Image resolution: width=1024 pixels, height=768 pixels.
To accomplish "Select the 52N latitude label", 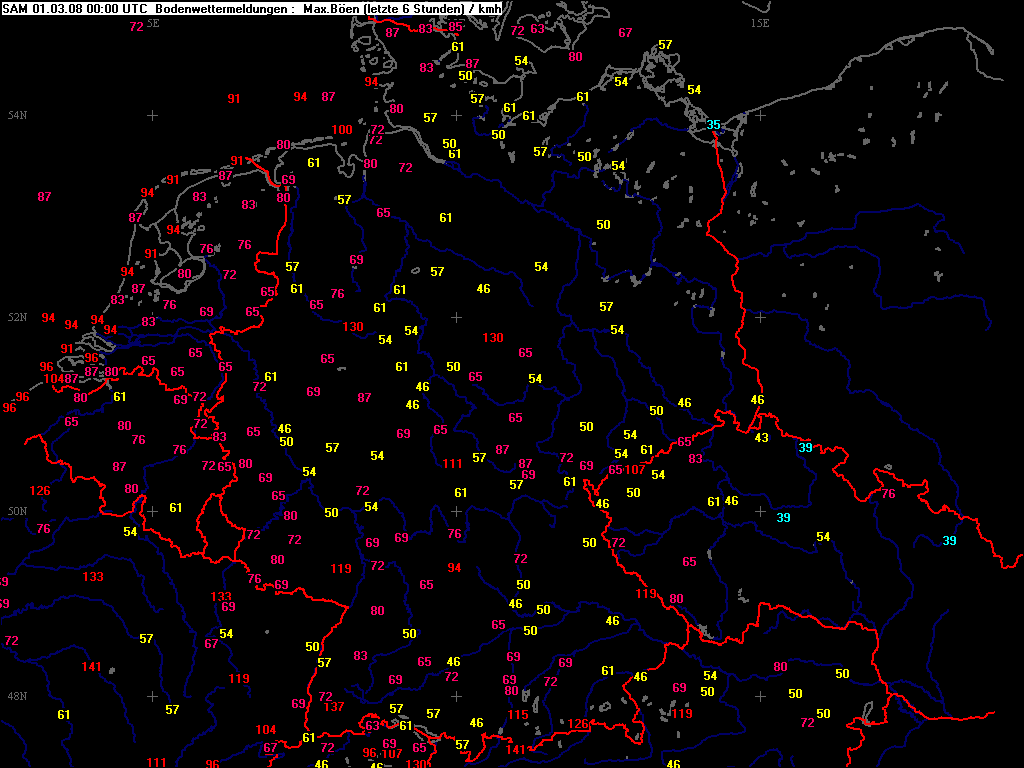I will pos(17,318).
